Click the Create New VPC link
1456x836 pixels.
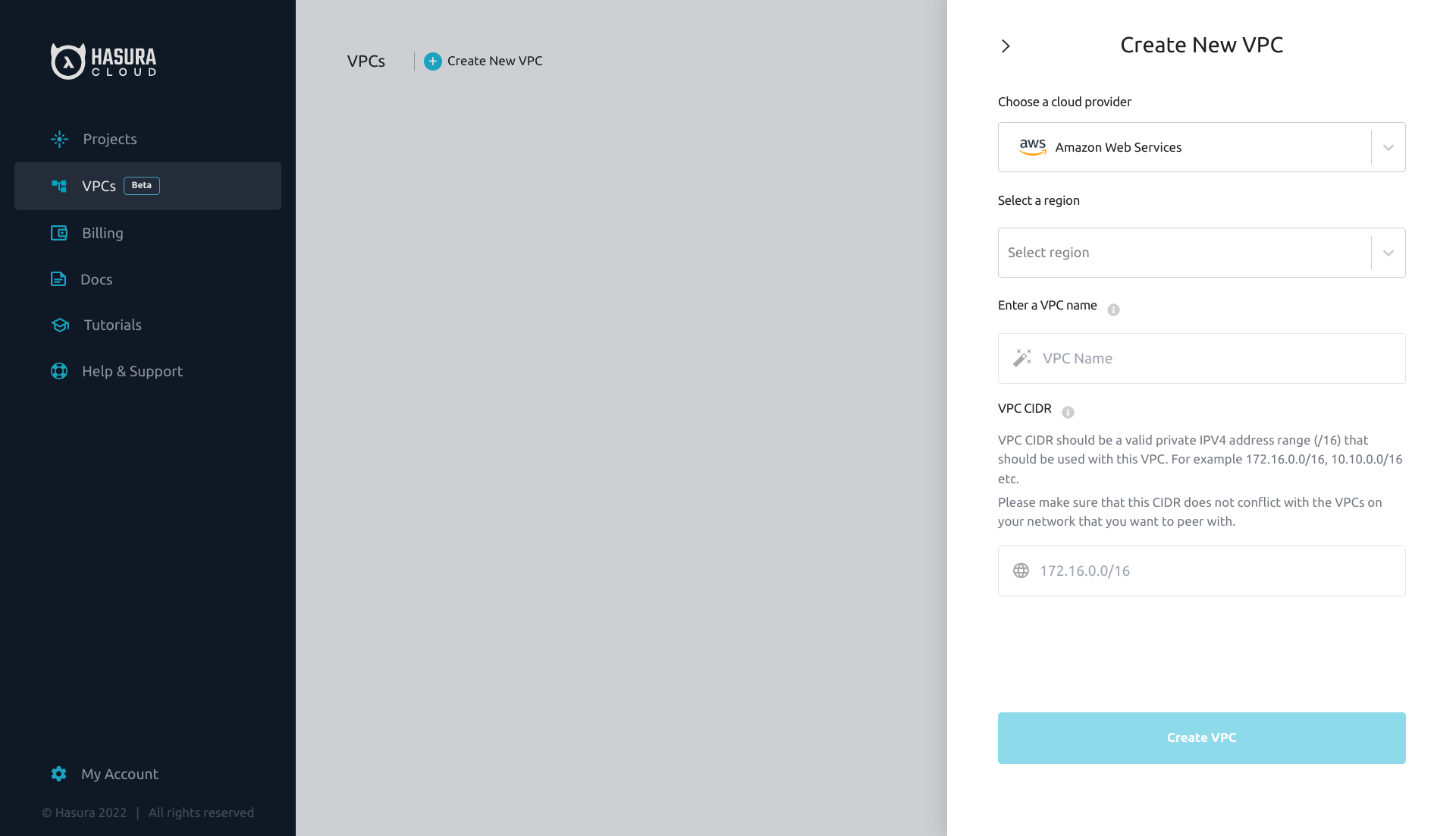tap(494, 61)
